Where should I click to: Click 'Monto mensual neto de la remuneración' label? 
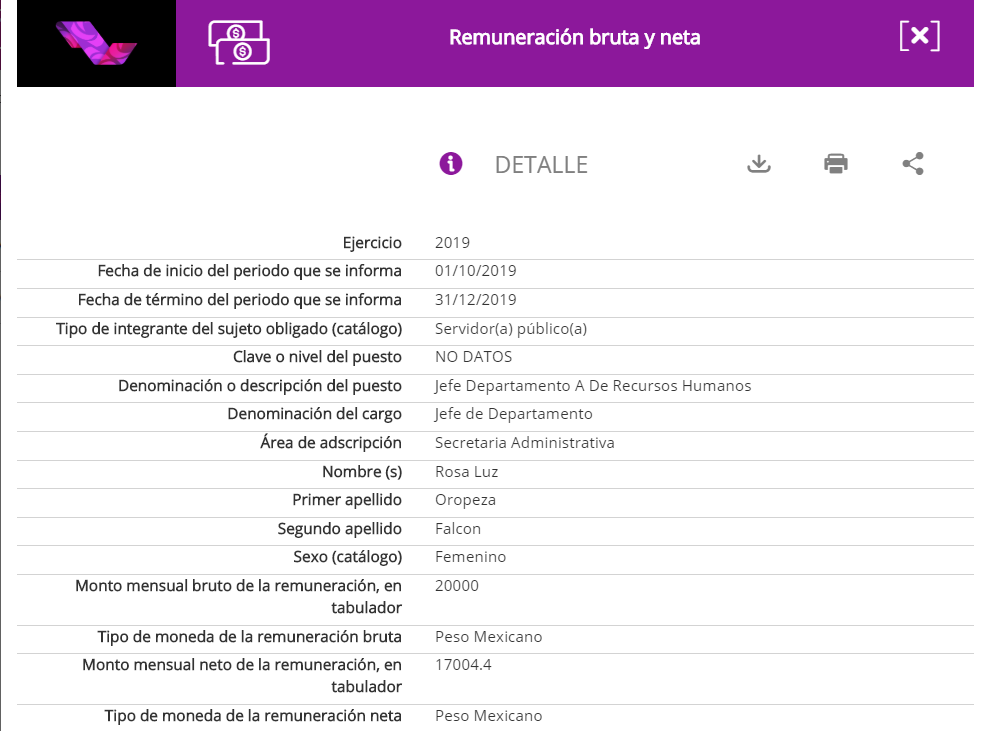[x=242, y=676]
